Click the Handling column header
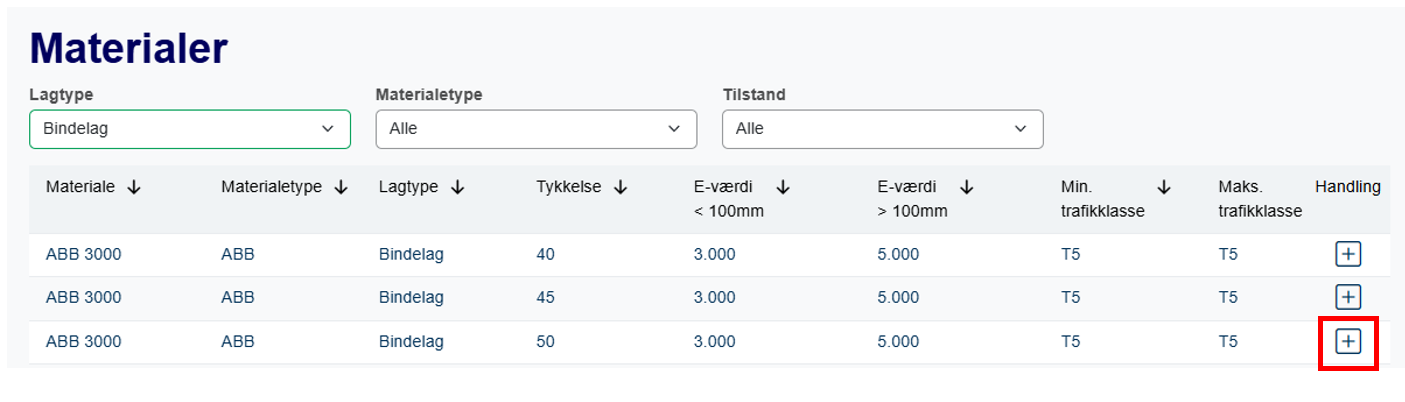The width and height of the screenshot is (1405, 402). tap(1347, 188)
